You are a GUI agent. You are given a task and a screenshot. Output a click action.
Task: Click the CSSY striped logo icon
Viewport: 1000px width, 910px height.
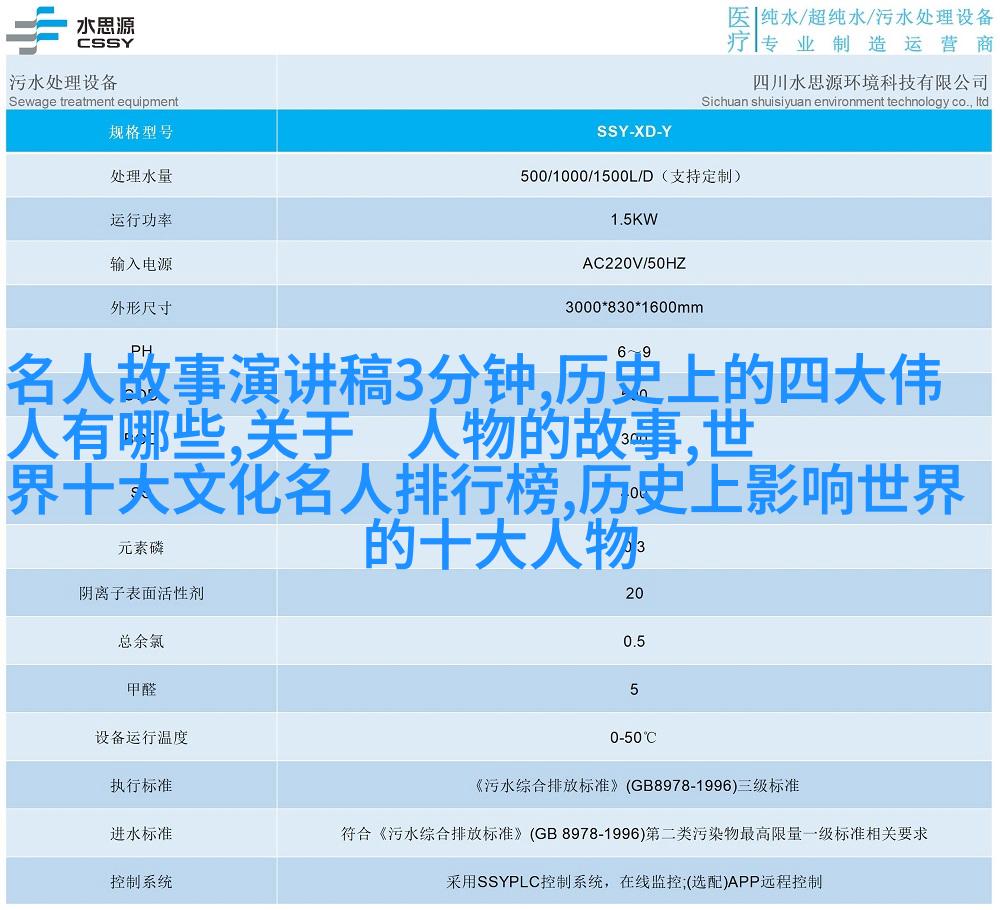pyautogui.click(x=36, y=30)
